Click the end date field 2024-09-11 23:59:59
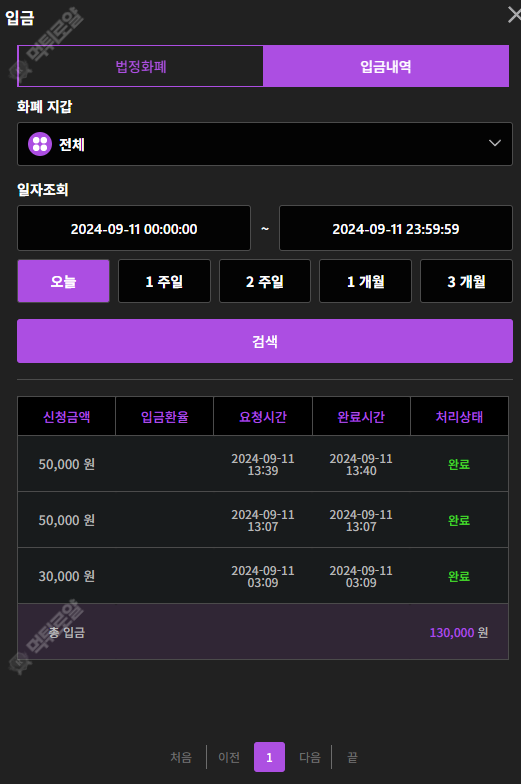Image resolution: width=521 pixels, height=784 pixels. 396,228
